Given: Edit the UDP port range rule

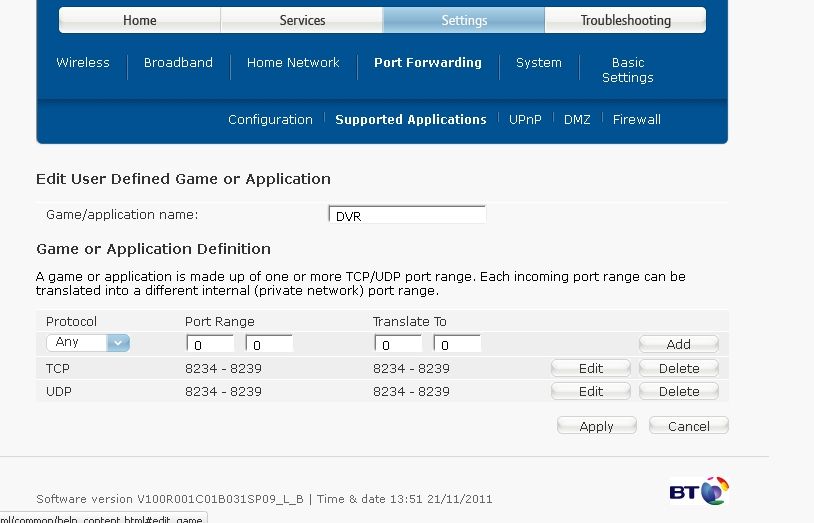Looking at the screenshot, I should [x=591, y=391].
